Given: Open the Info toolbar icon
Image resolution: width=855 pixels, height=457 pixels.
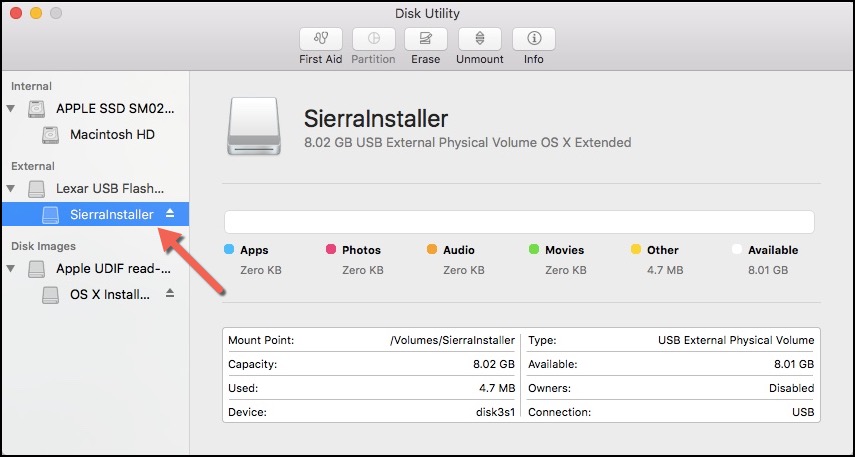Looking at the screenshot, I should [x=533, y=39].
